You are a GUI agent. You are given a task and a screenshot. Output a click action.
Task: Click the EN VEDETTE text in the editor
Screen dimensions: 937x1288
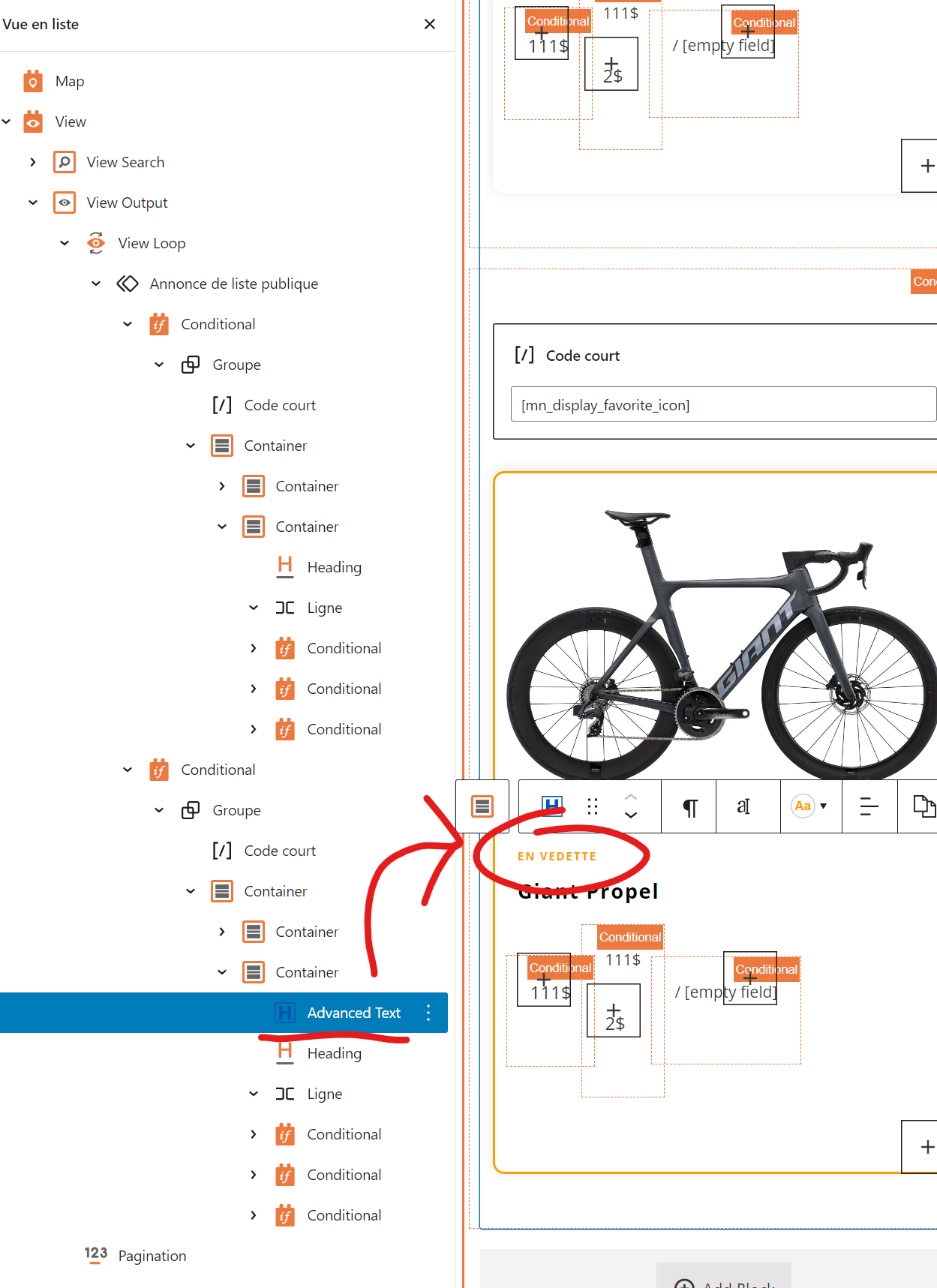point(557,857)
